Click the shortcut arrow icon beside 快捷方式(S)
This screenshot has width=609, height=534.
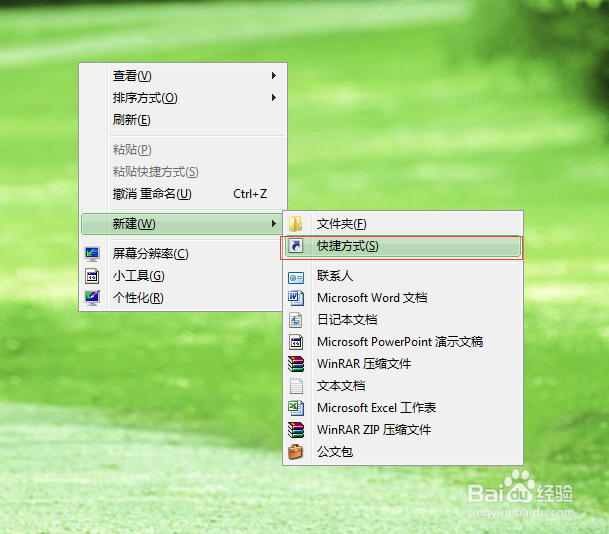[x=296, y=246]
